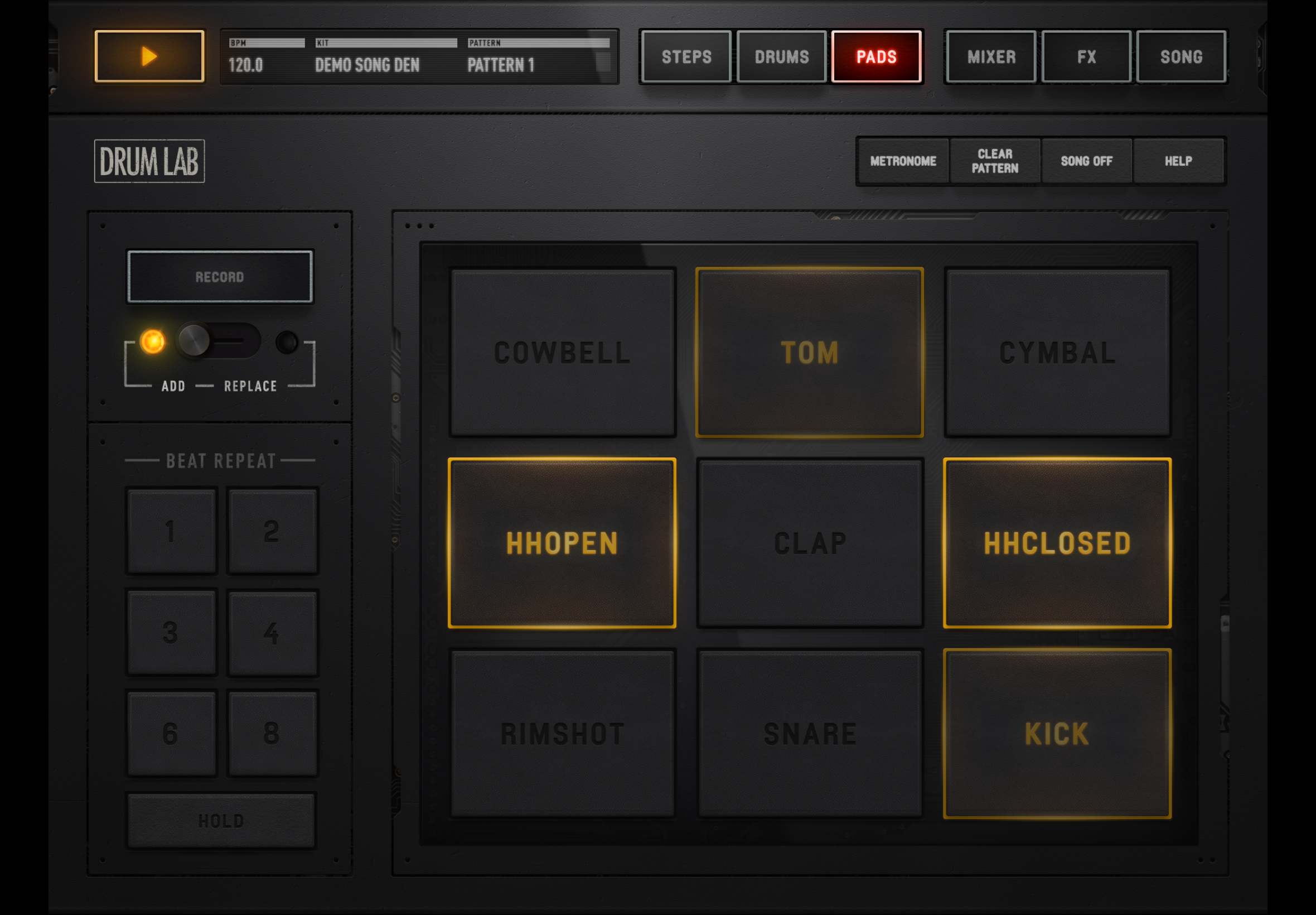
Task: Tap the Tom pad
Action: (x=810, y=352)
